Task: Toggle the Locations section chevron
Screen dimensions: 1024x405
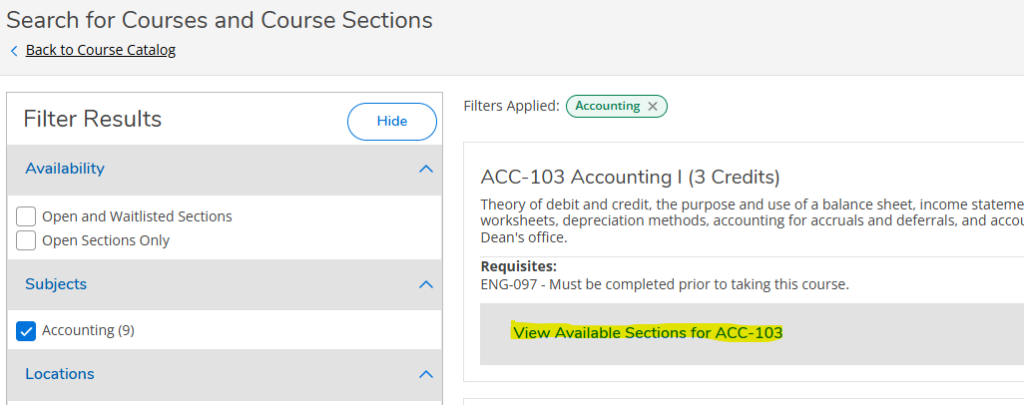Action: (426, 374)
